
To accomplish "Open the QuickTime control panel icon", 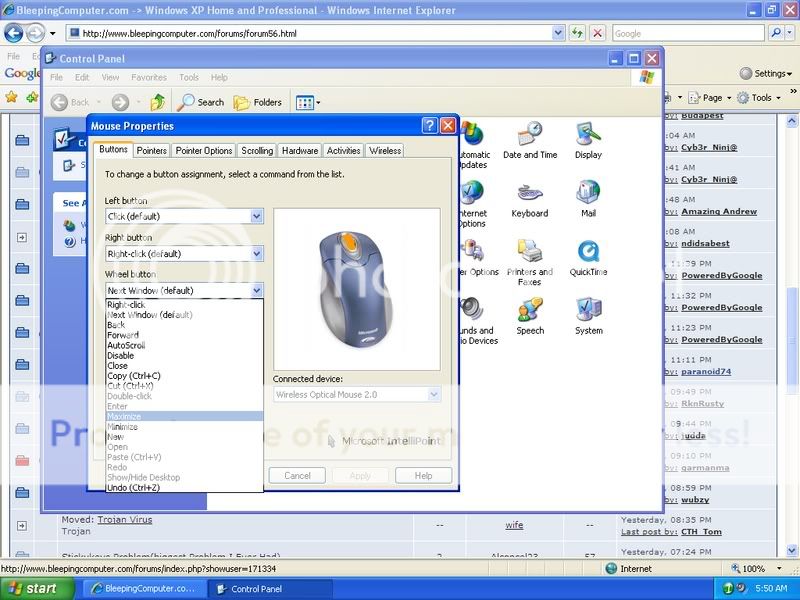I will [x=588, y=258].
